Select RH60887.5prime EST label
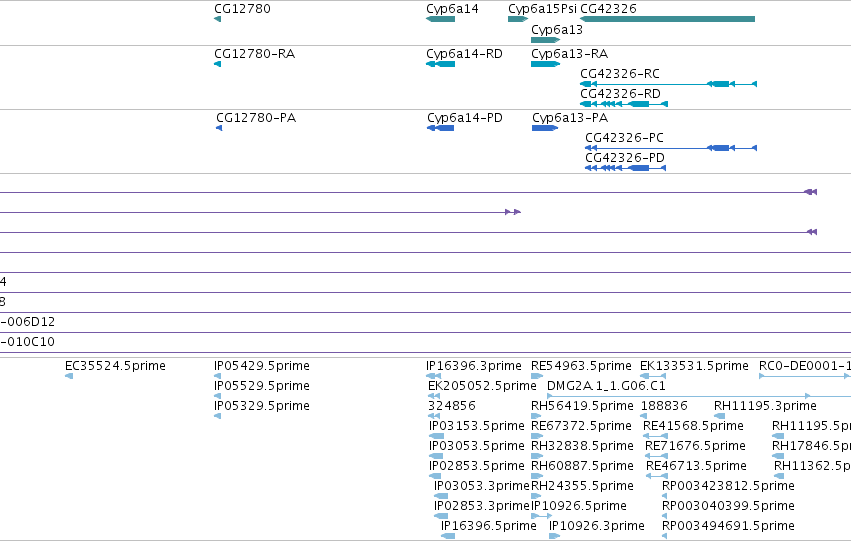The width and height of the screenshot is (851, 541). point(582,466)
